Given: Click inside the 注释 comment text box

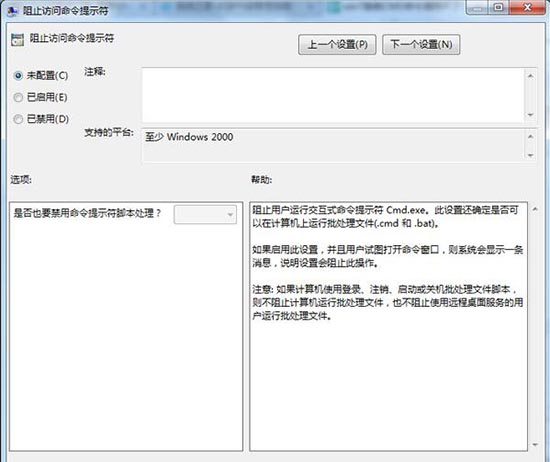Looking at the screenshot, I should [333, 95].
